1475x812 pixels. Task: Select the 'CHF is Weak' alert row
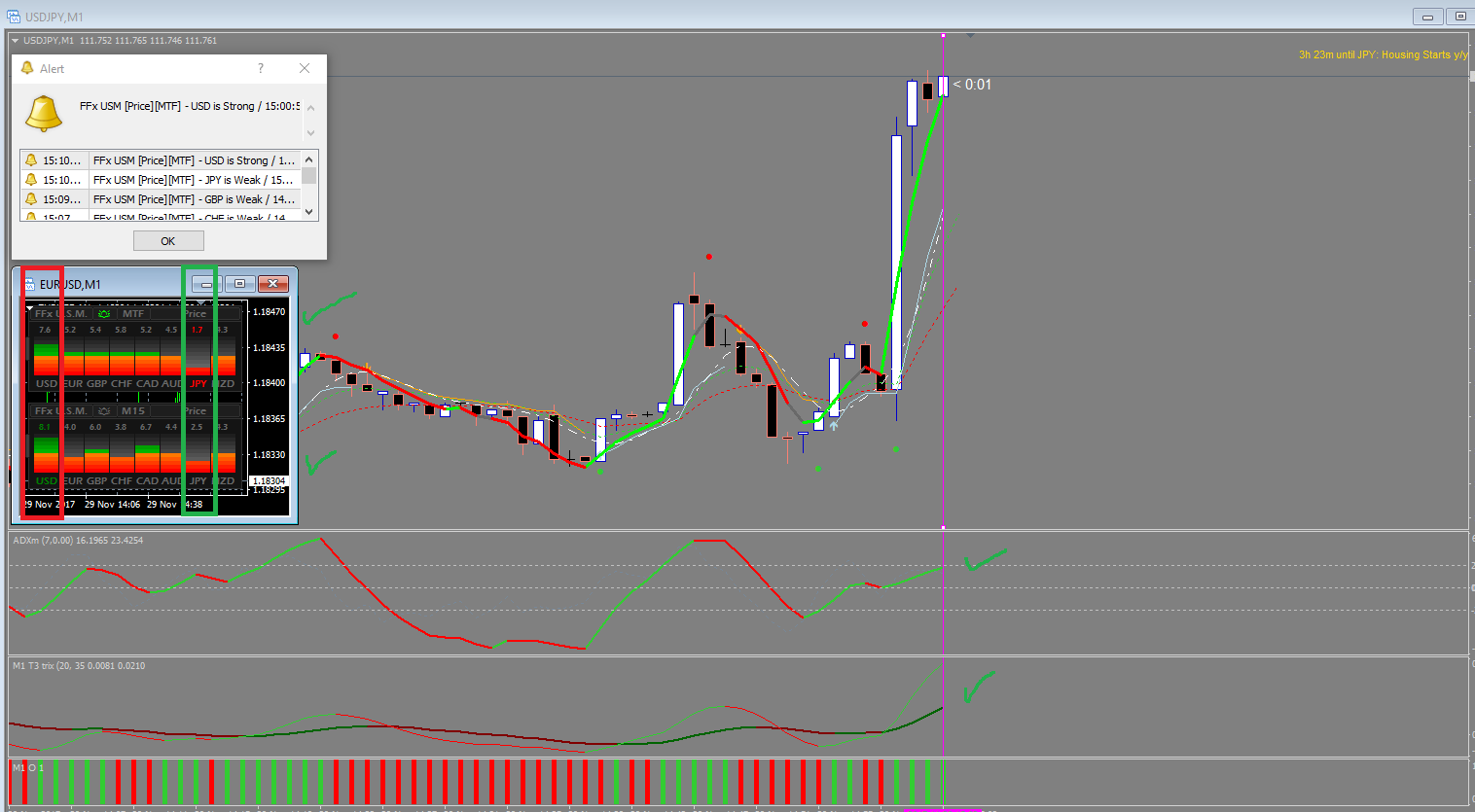click(x=161, y=217)
